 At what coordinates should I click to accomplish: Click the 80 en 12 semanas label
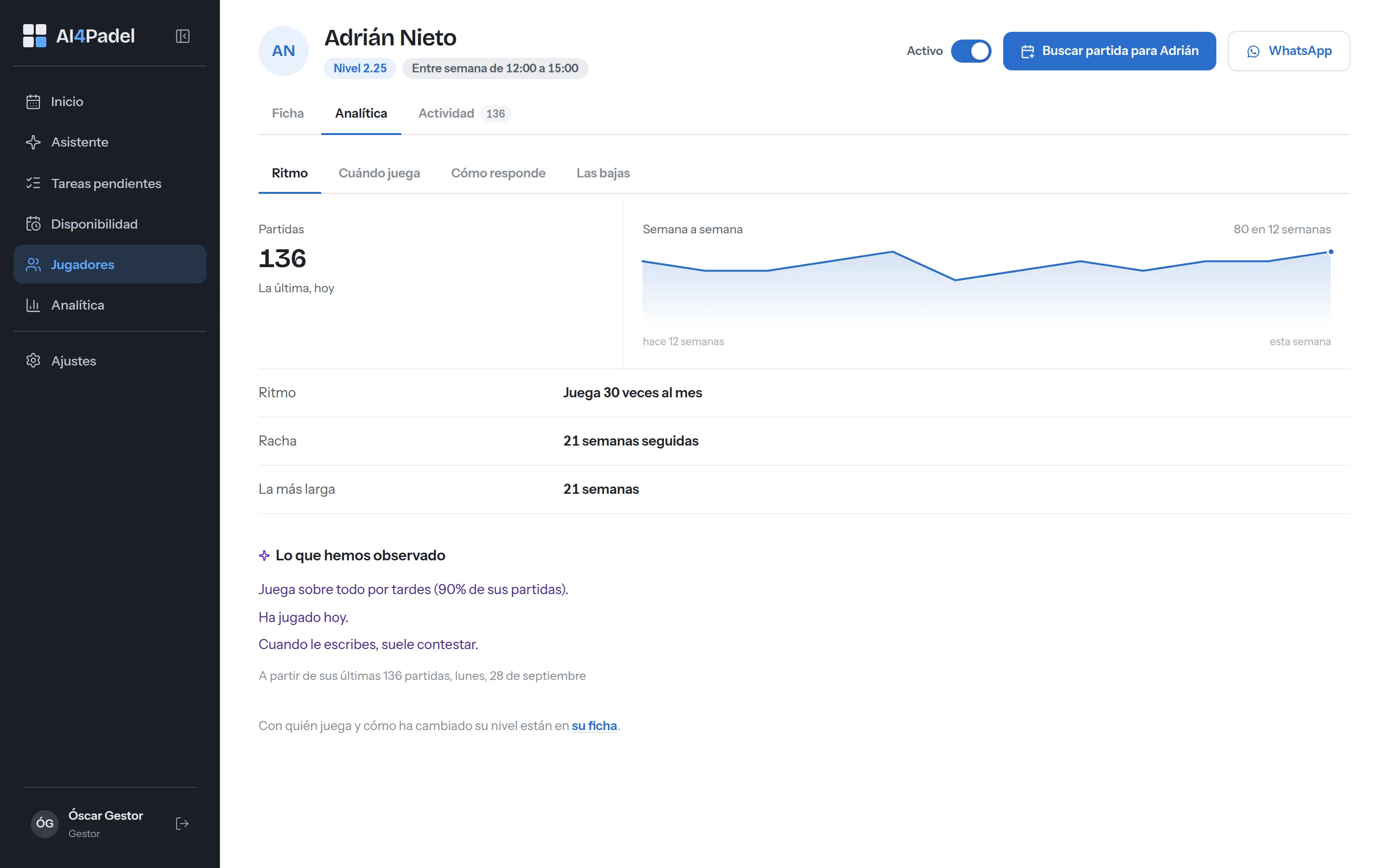click(x=1281, y=229)
